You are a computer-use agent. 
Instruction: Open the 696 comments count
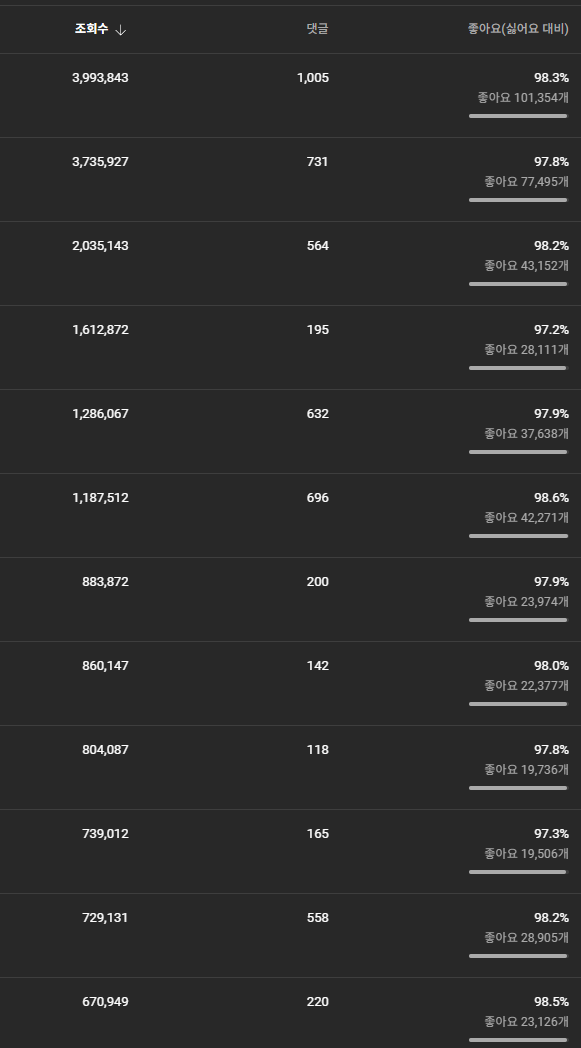click(318, 498)
